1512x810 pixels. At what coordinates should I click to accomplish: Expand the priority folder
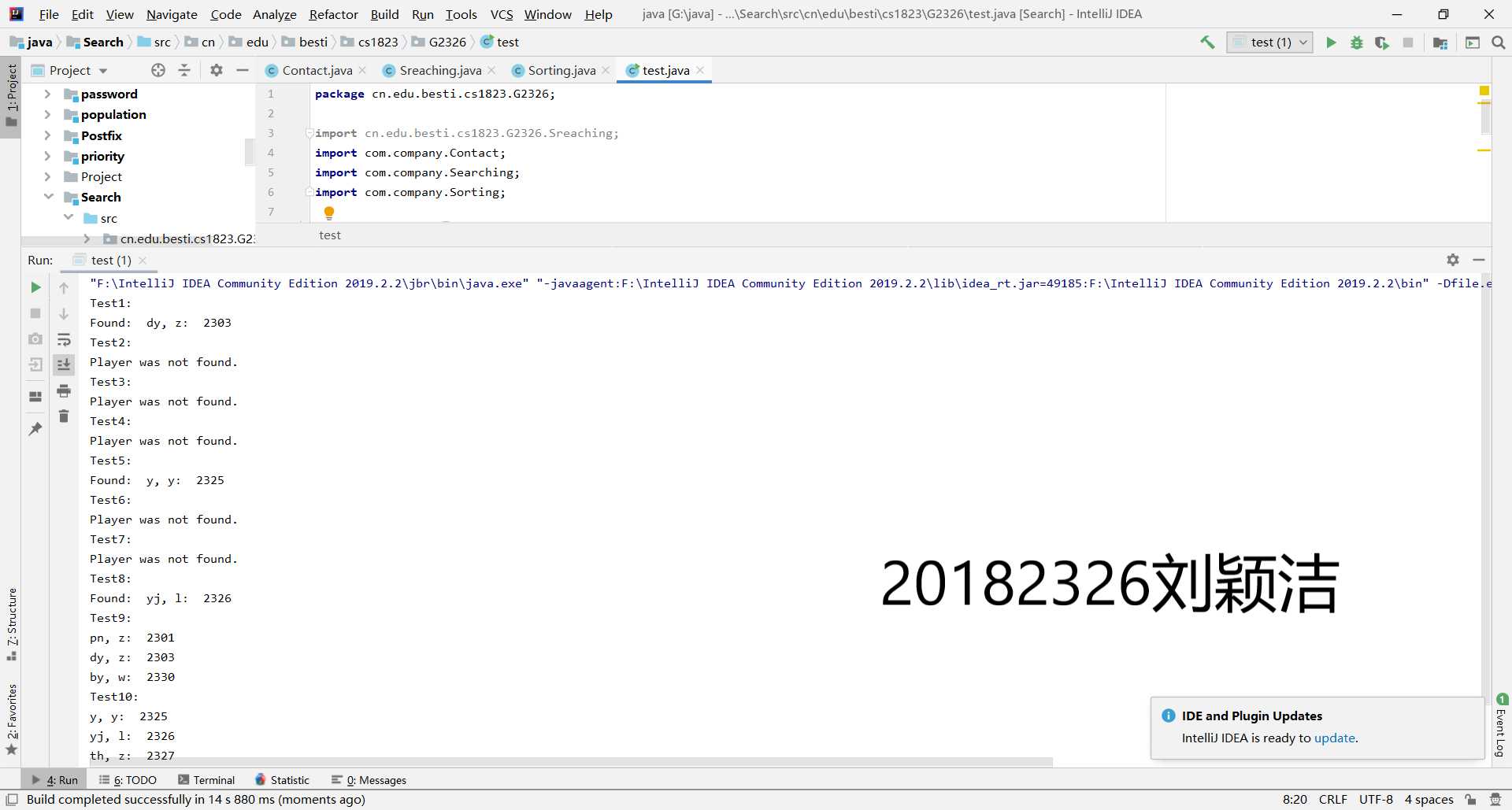(47, 156)
